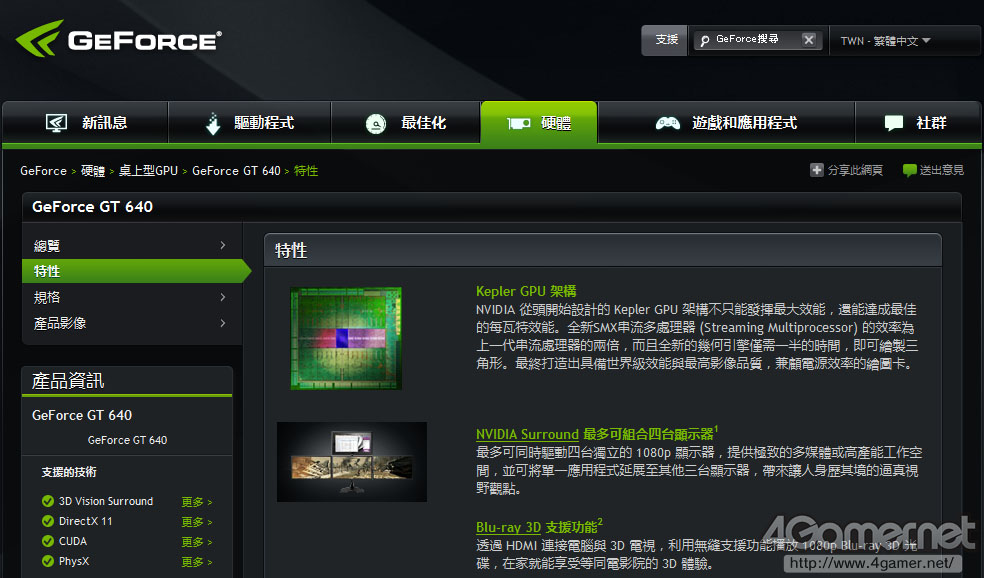The height and width of the screenshot is (578, 984).
Task: Click the PhysX technology text
Action: [x=74, y=561]
